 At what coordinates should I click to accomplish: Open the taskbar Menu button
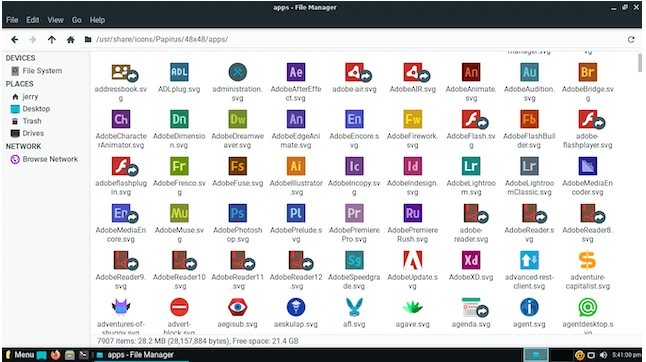(20, 355)
